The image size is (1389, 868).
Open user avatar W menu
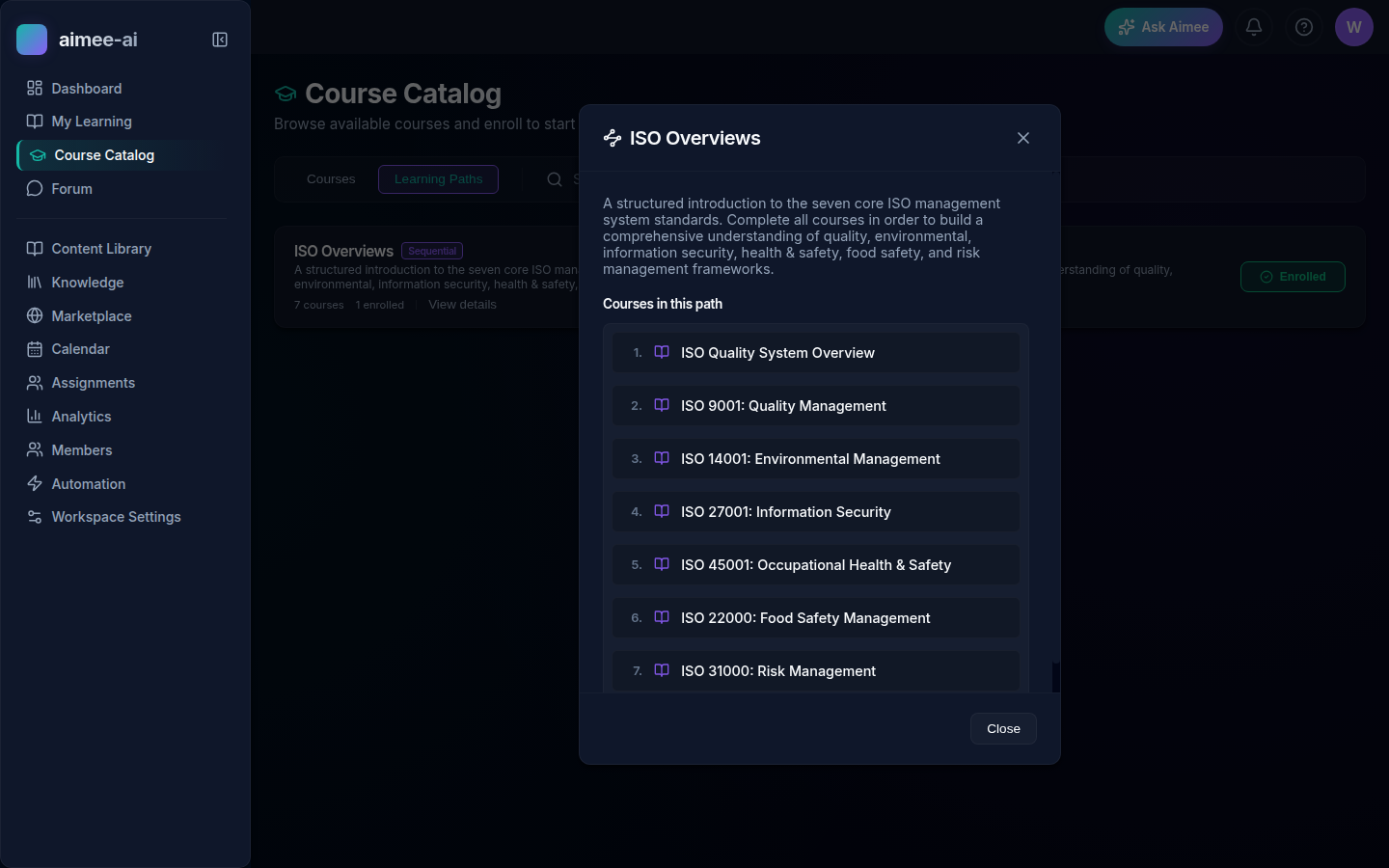pyautogui.click(x=1354, y=27)
